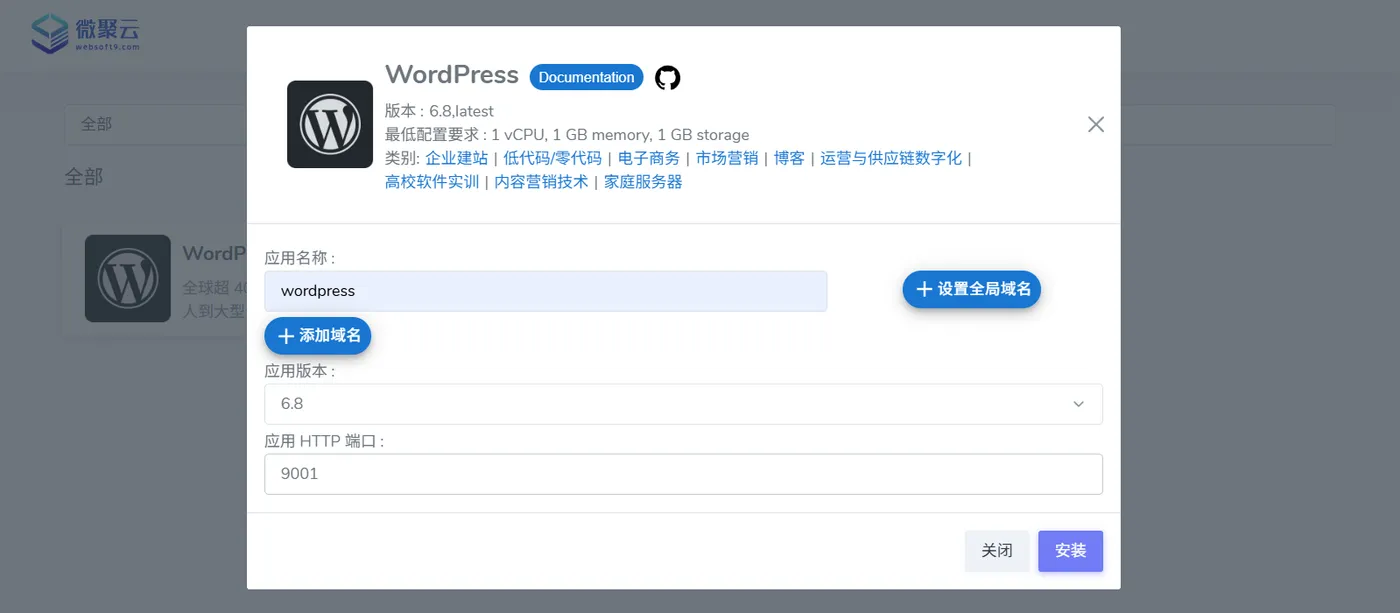Image resolution: width=1400 pixels, height=613 pixels.
Task: Open the 博客 category link
Action: click(x=789, y=158)
